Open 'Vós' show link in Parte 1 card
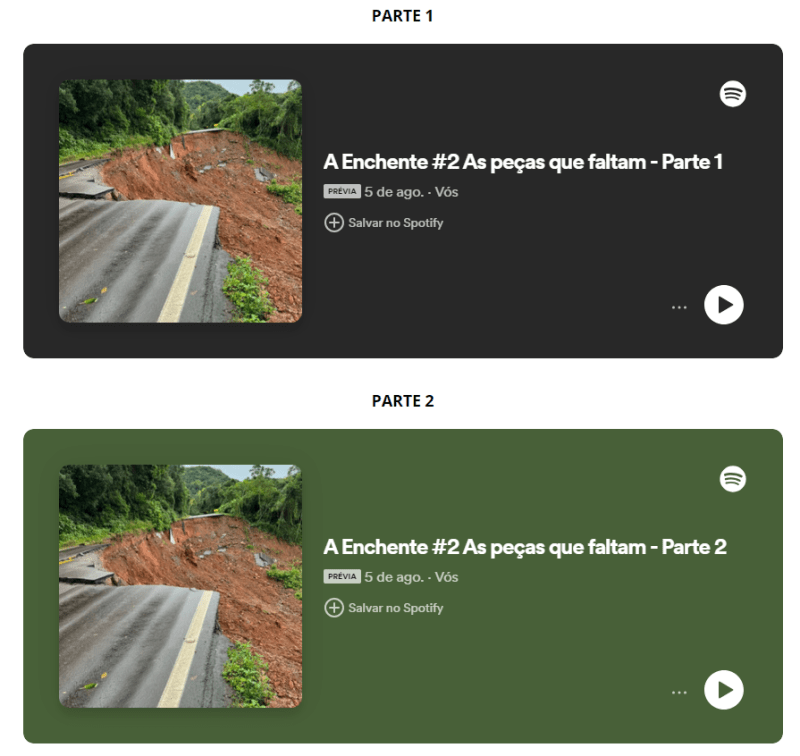 tap(446, 192)
